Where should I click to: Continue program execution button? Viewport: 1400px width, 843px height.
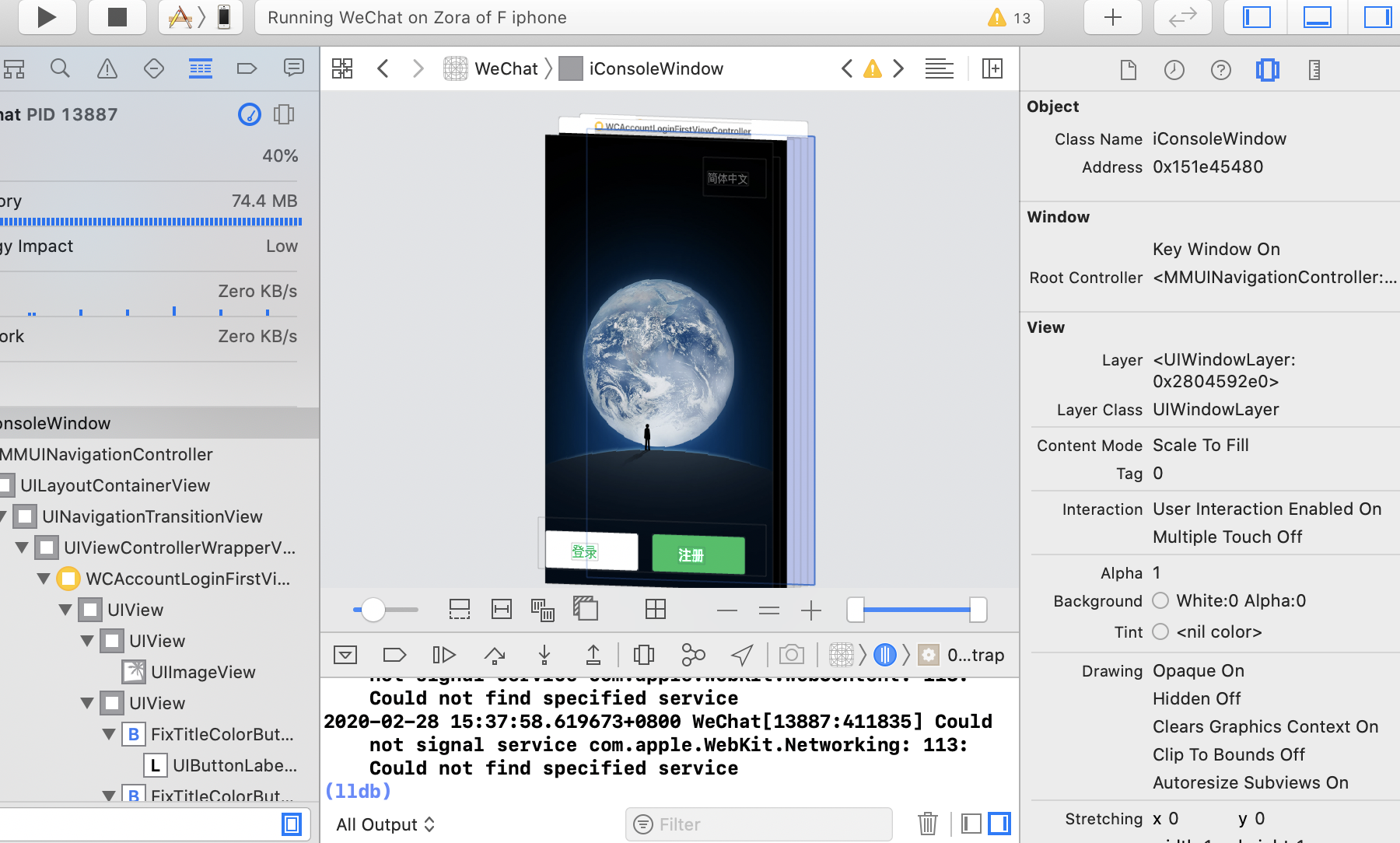(443, 655)
